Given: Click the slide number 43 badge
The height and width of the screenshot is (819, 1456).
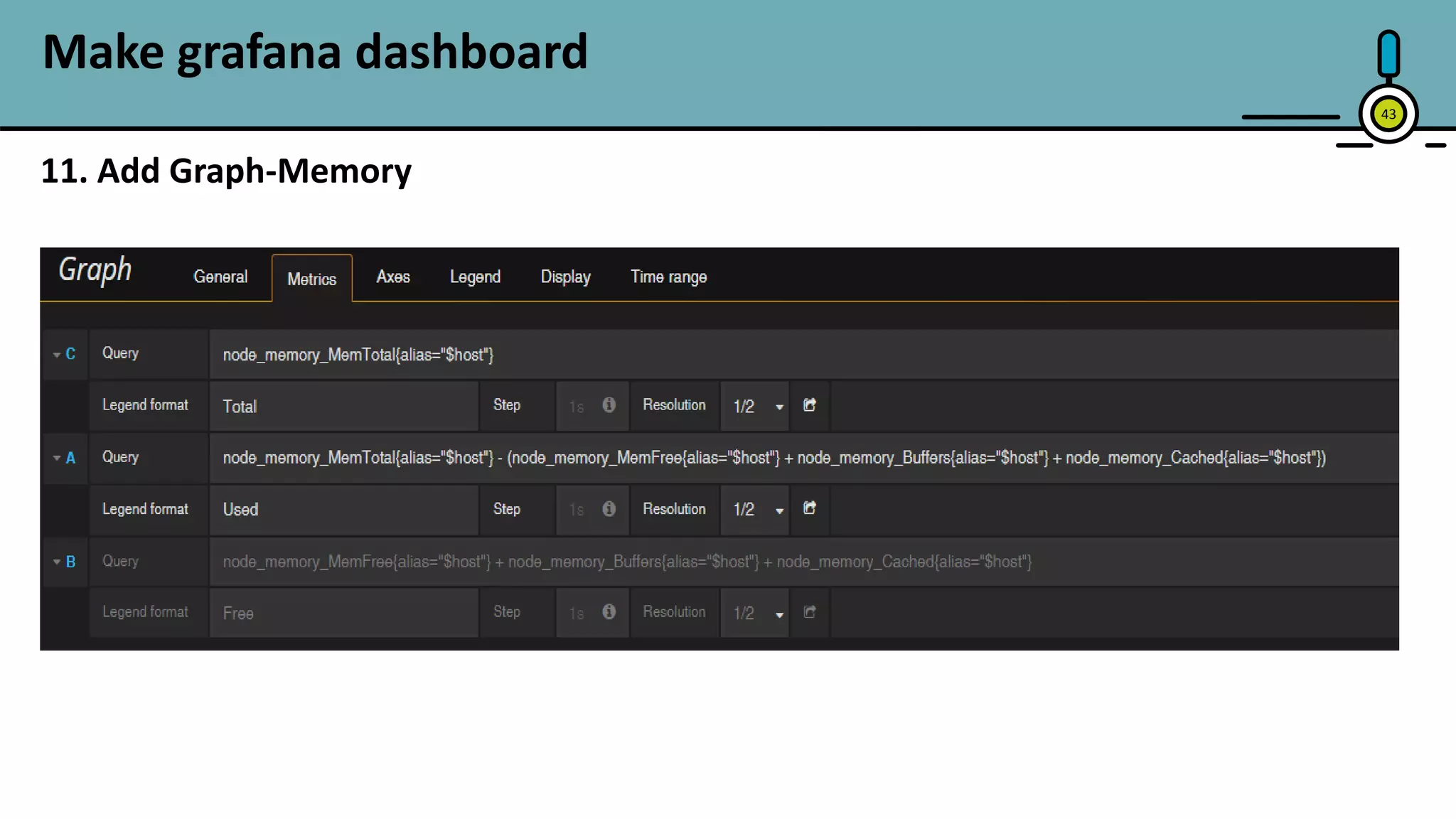Looking at the screenshot, I should pos(1388,114).
